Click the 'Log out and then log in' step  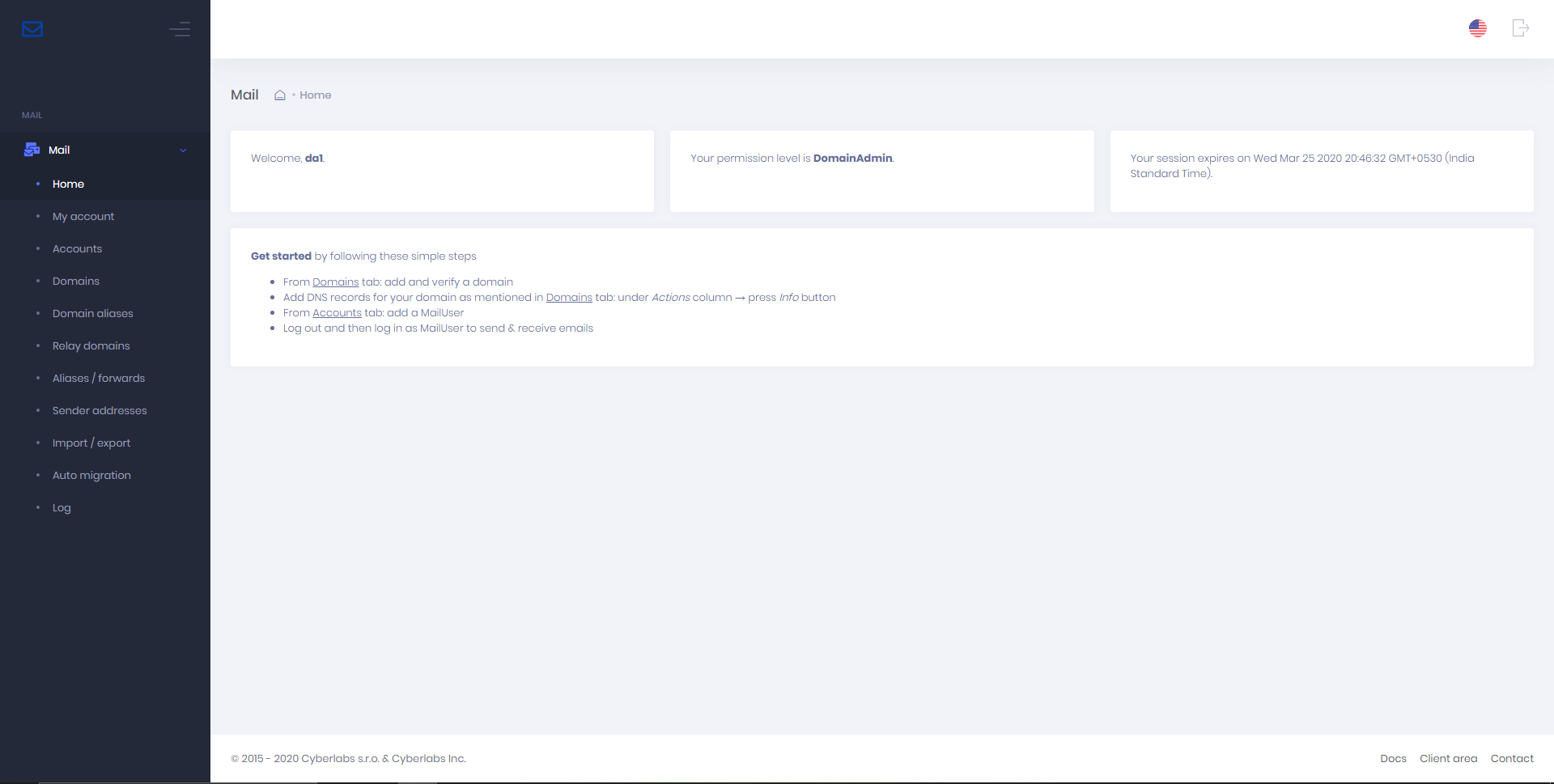[438, 328]
